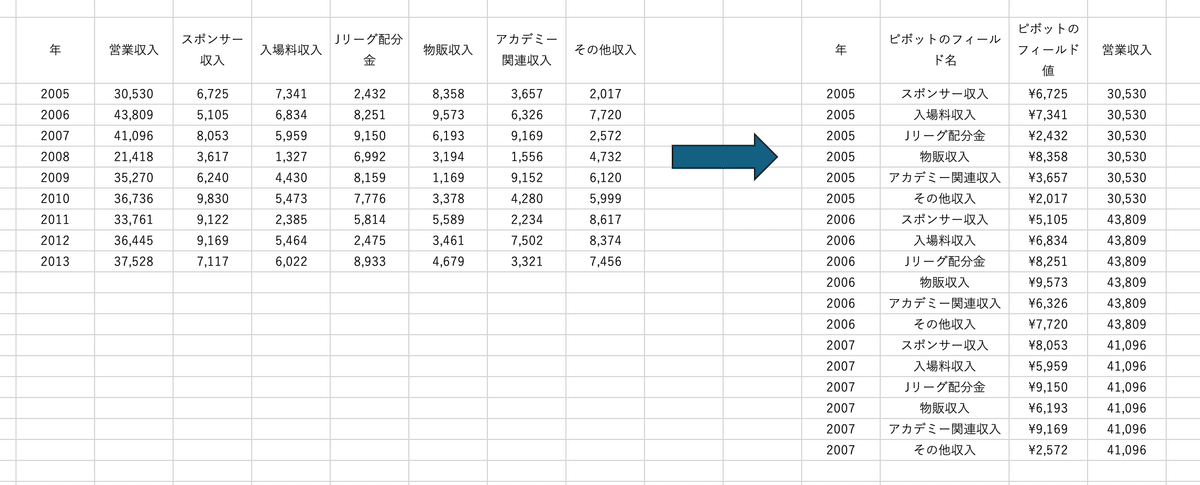Image resolution: width=1200 pixels, height=485 pixels.
Task: Select the year cell 2009
Action: coord(55,177)
